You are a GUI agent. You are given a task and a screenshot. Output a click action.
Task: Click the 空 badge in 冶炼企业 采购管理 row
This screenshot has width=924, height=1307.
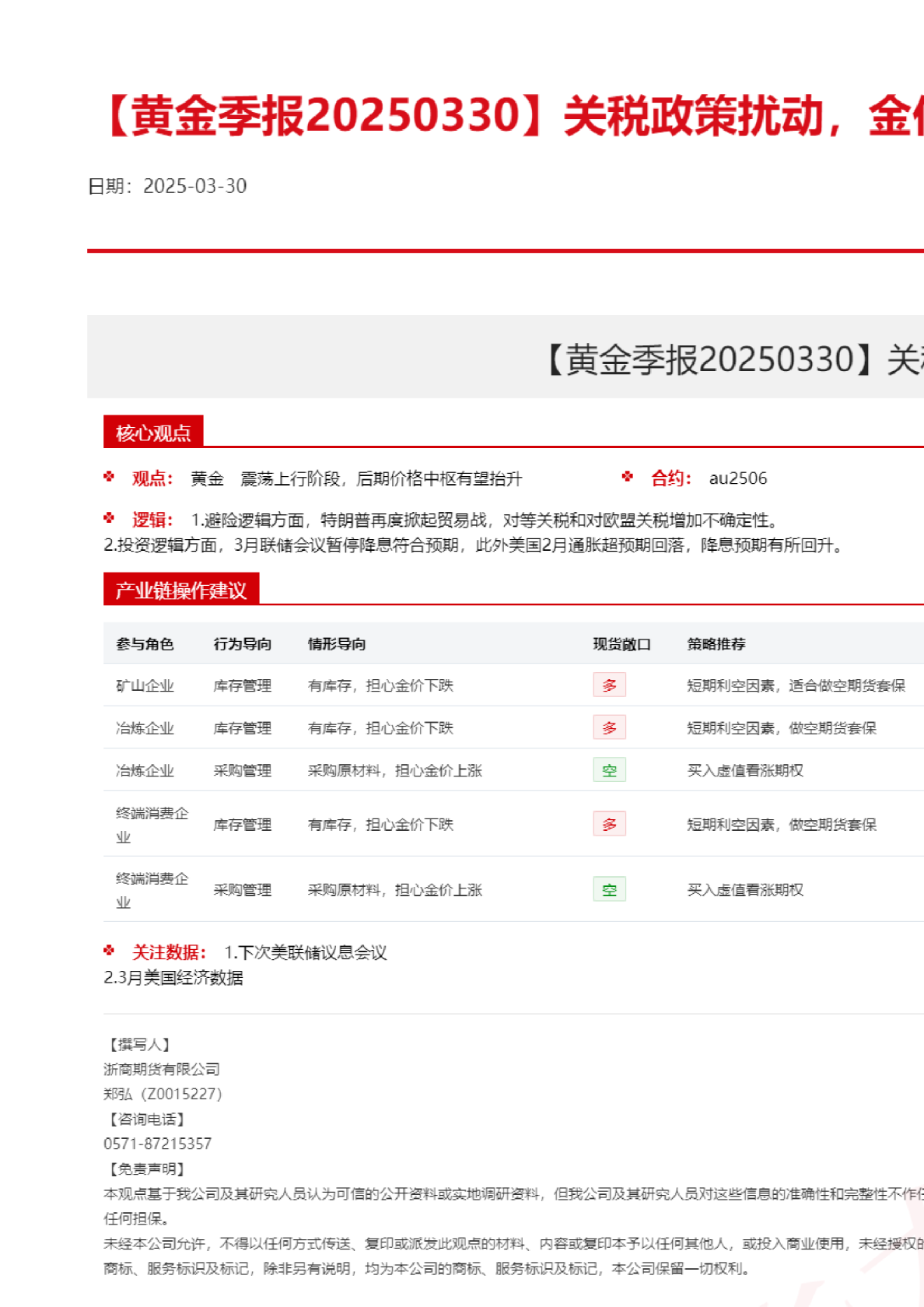[609, 770]
